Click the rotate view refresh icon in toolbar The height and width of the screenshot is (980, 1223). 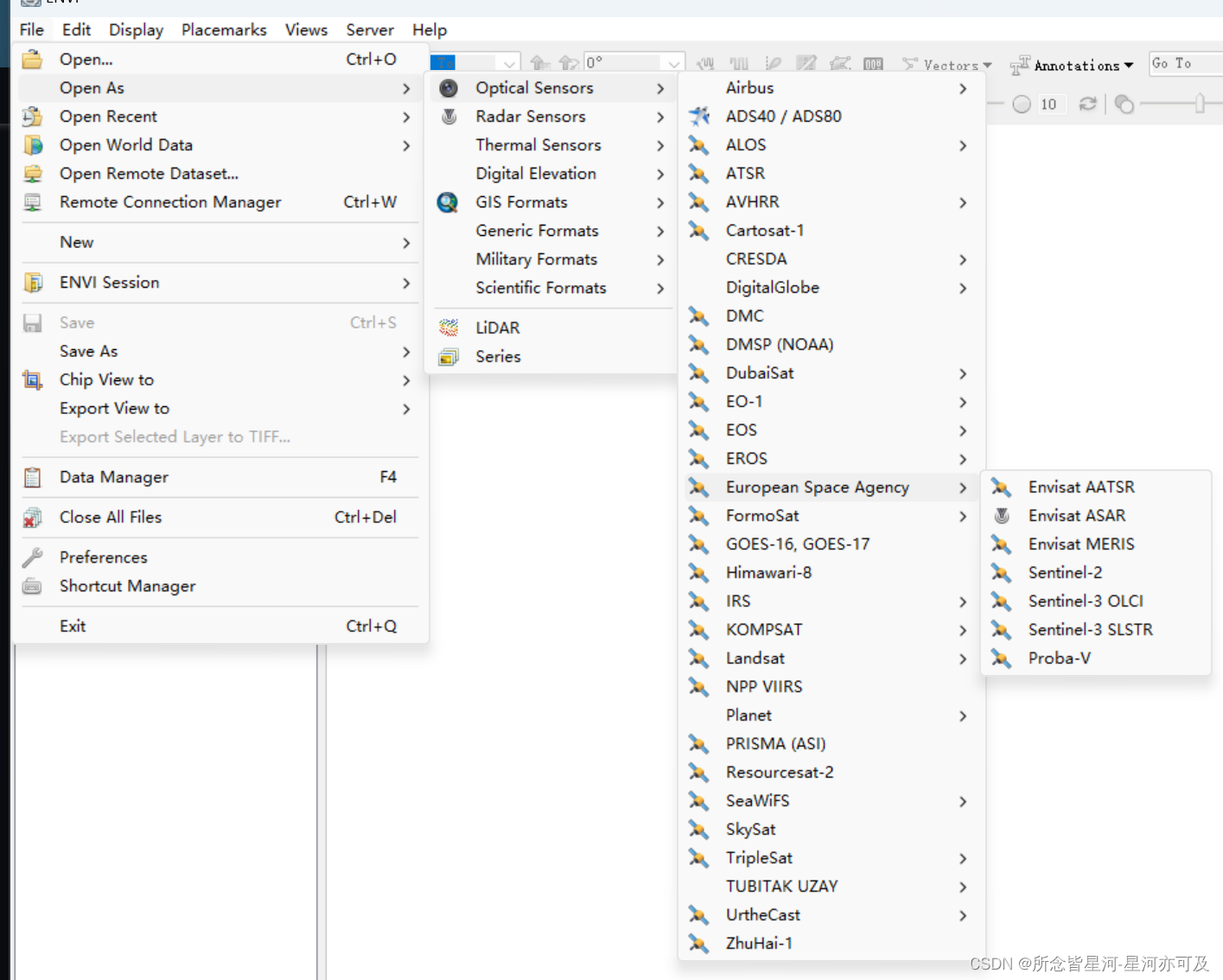(1088, 104)
